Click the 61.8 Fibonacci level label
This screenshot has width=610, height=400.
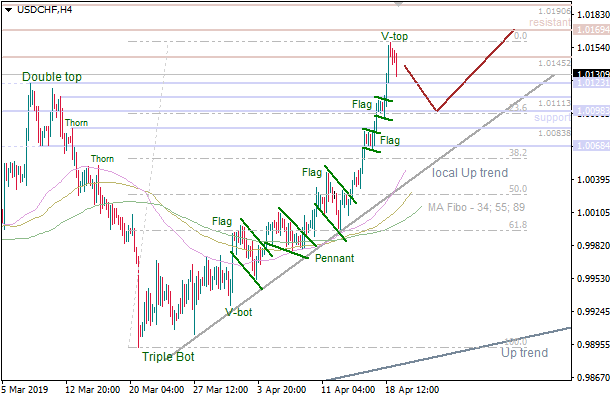(x=517, y=225)
